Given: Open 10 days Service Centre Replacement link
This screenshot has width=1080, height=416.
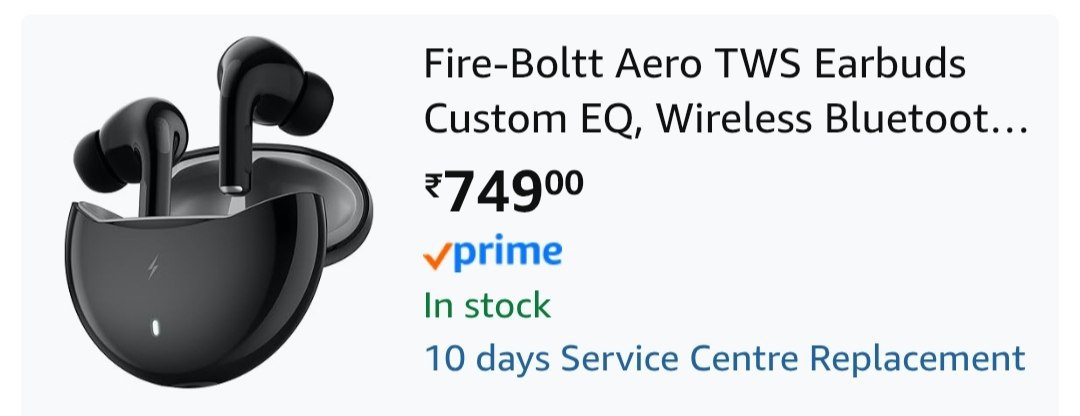Looking at the screenshot, I should [724, 357].
